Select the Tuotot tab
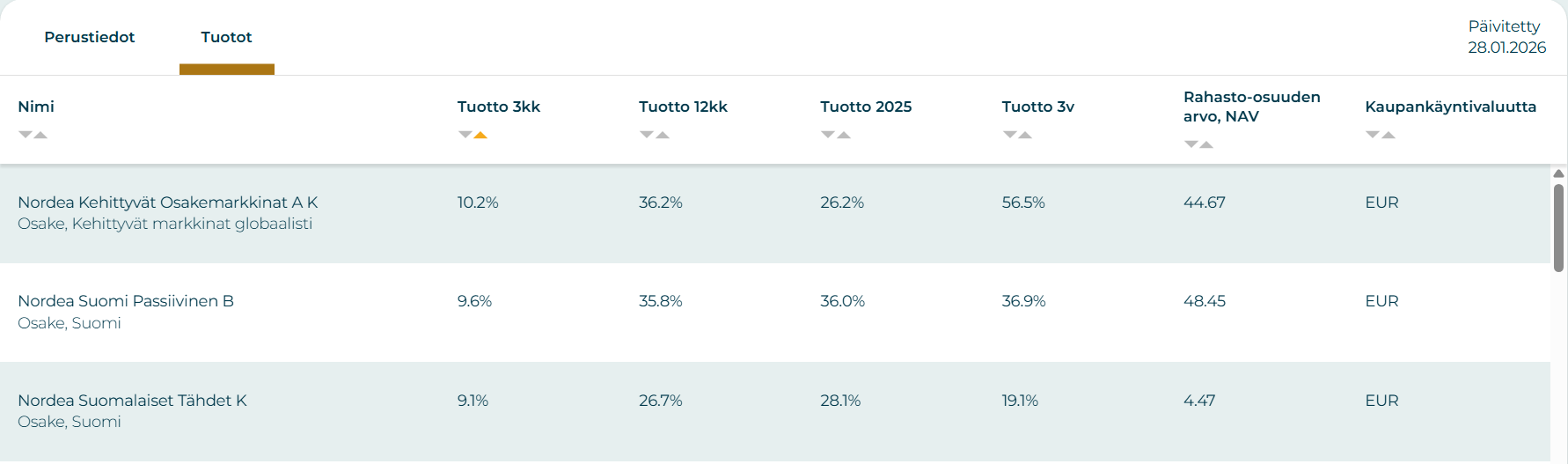 tap(226, 37)
